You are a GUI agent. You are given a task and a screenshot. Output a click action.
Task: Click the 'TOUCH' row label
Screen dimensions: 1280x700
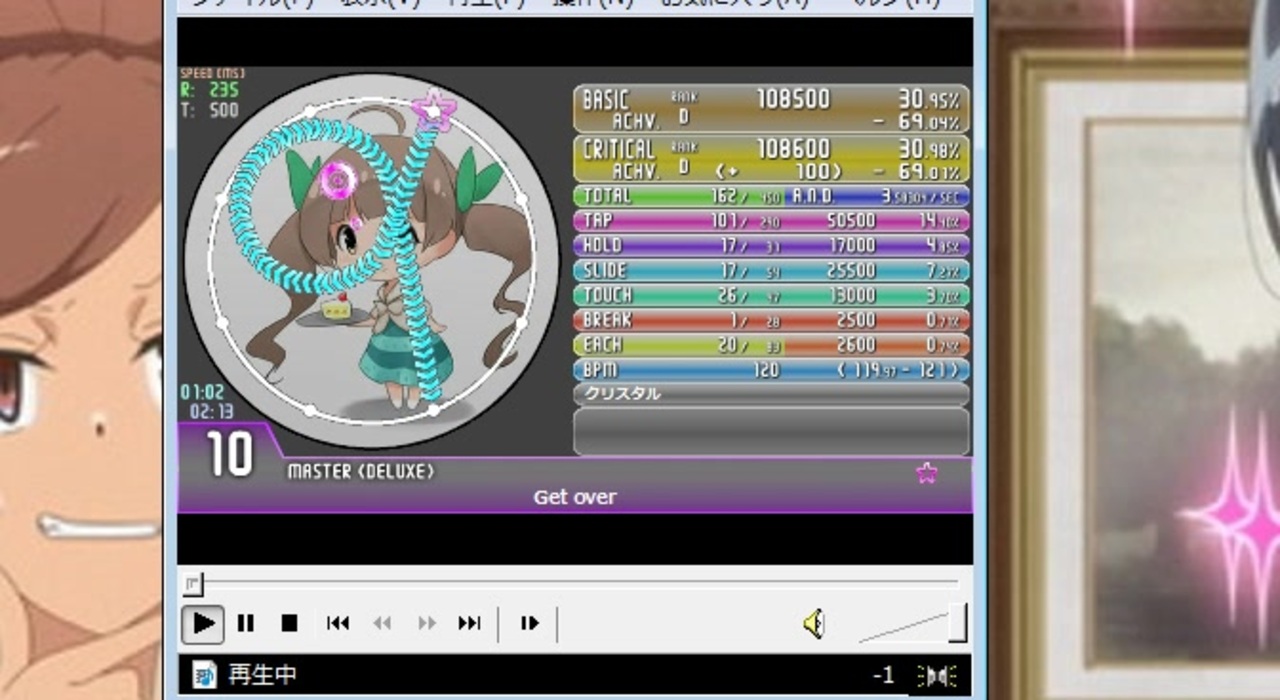608,295
